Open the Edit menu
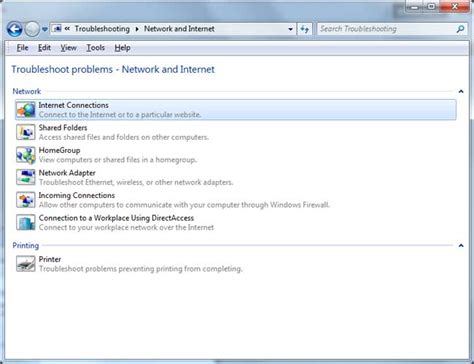This screenshot has width=474, height=364. coord(44,48)
